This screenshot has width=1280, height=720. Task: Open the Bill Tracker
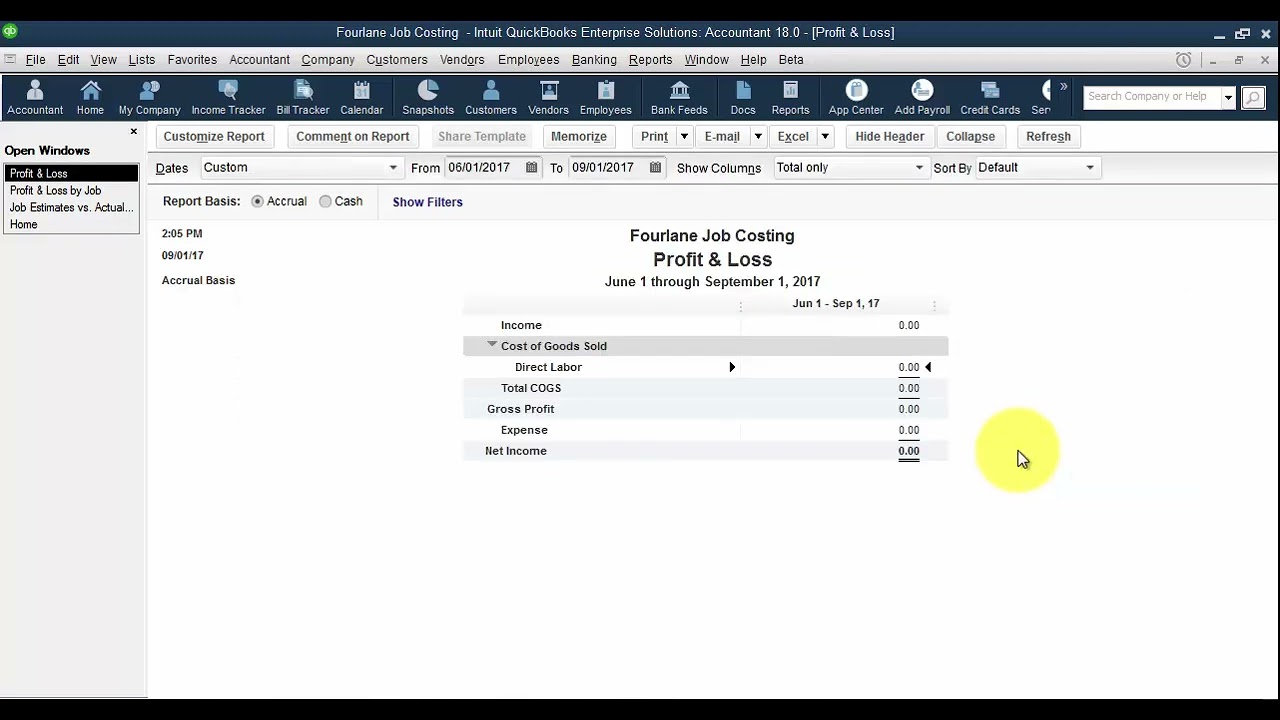(x=303, y=98)
